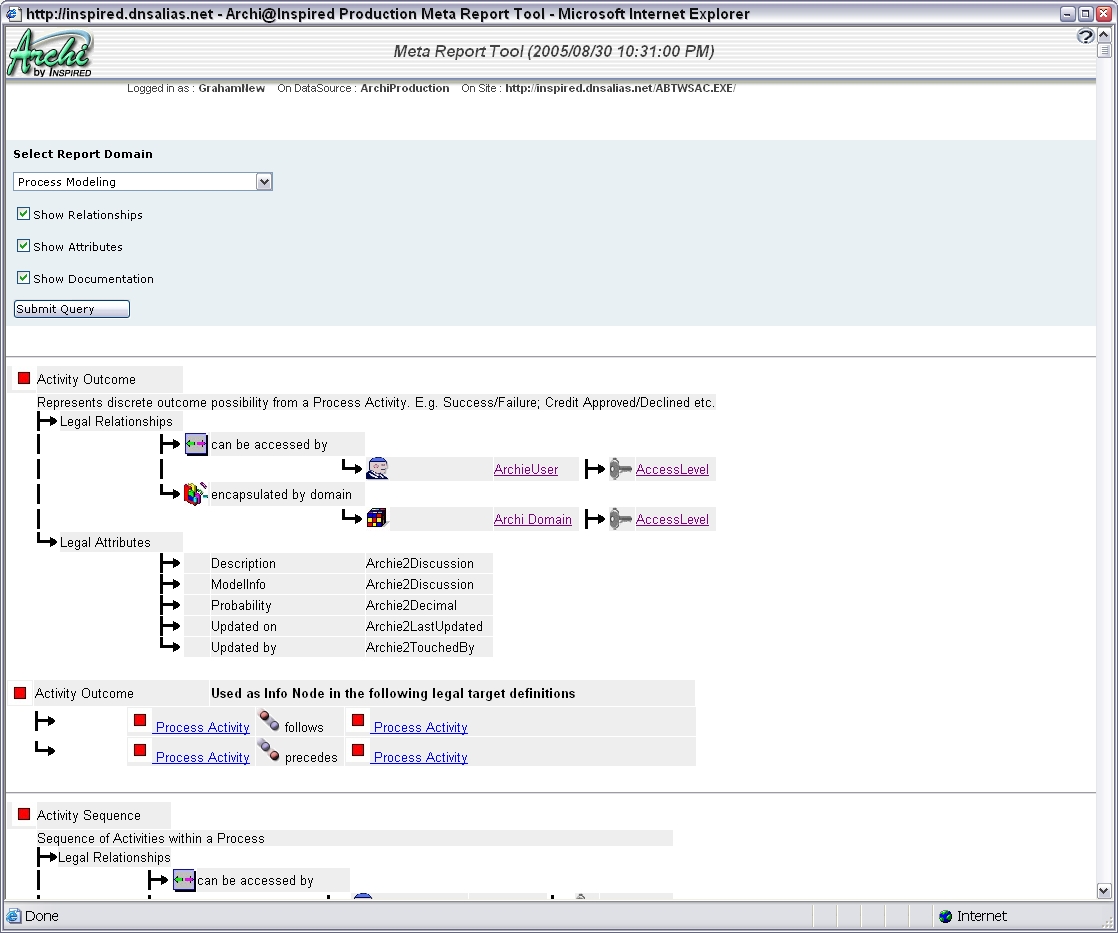
Task: Click the scroll down arrow of page scrollbar
Action: 1104,891
